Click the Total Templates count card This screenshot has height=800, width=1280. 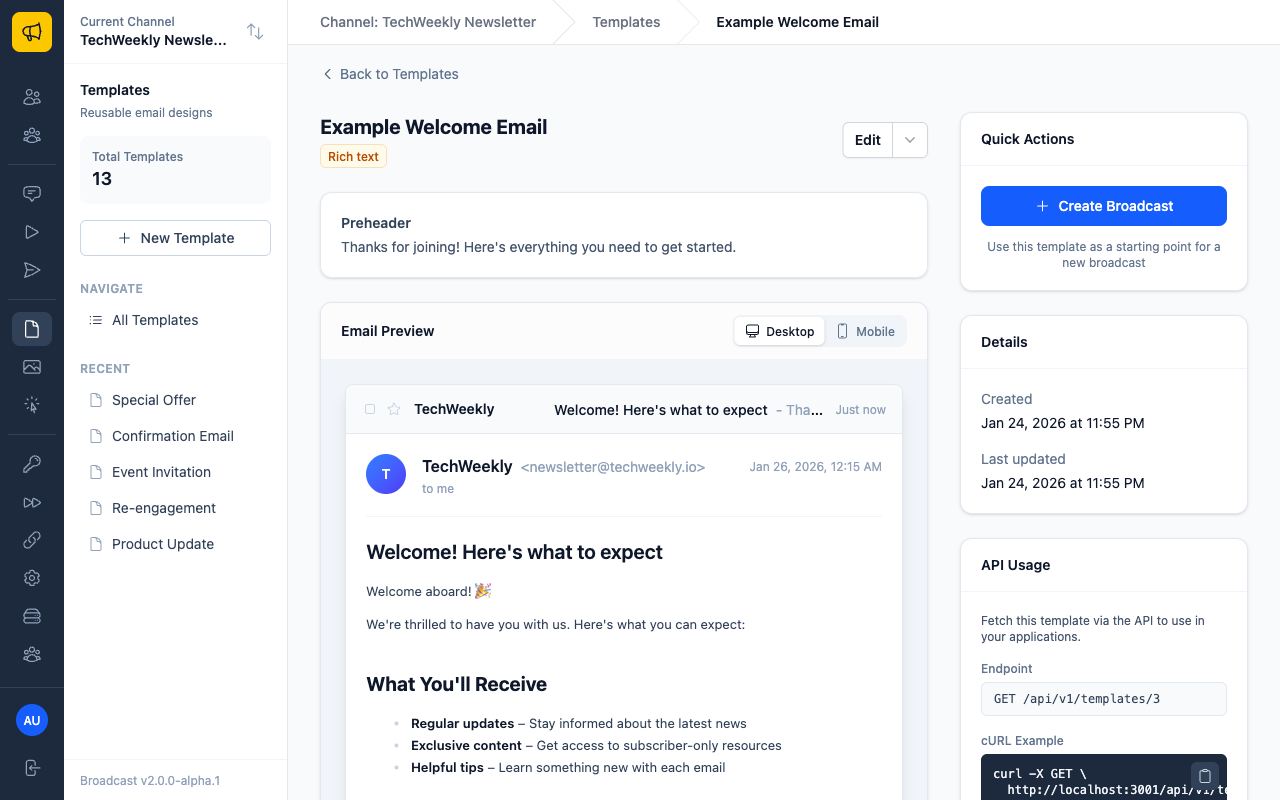175,170
